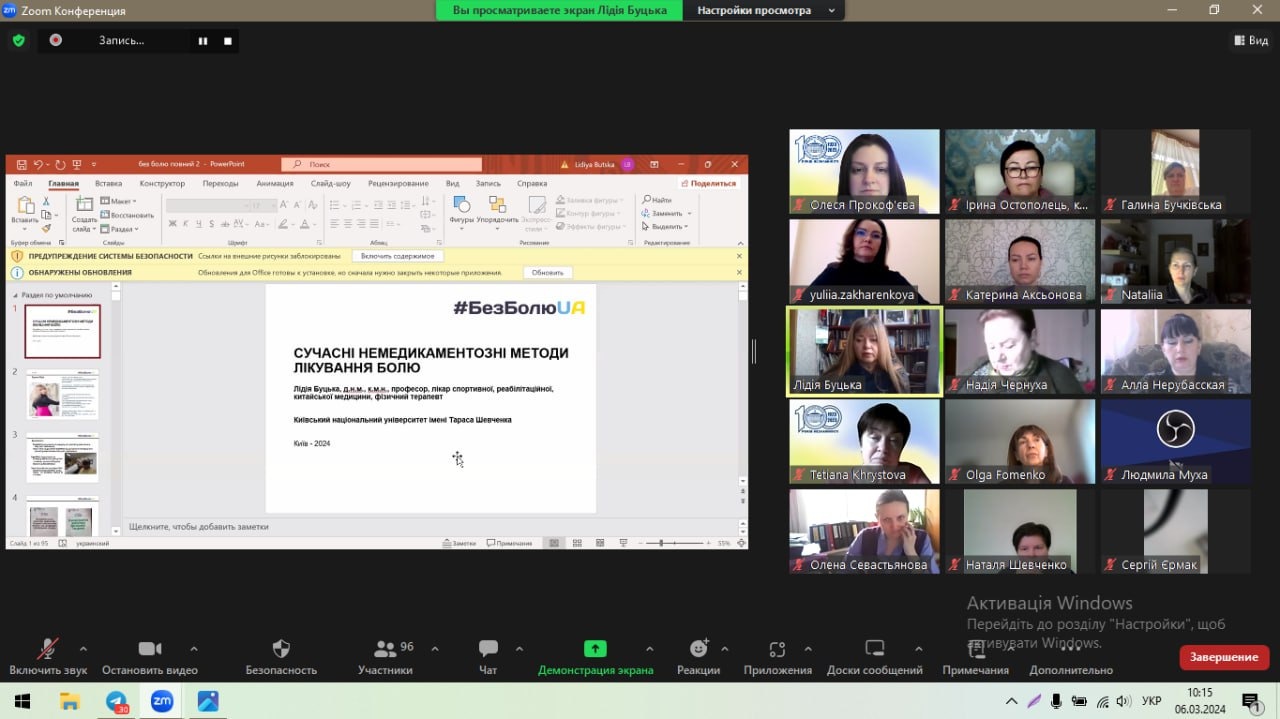Unmute the microphone
This screenshot has height=719, width=1280.
point(47,649)
